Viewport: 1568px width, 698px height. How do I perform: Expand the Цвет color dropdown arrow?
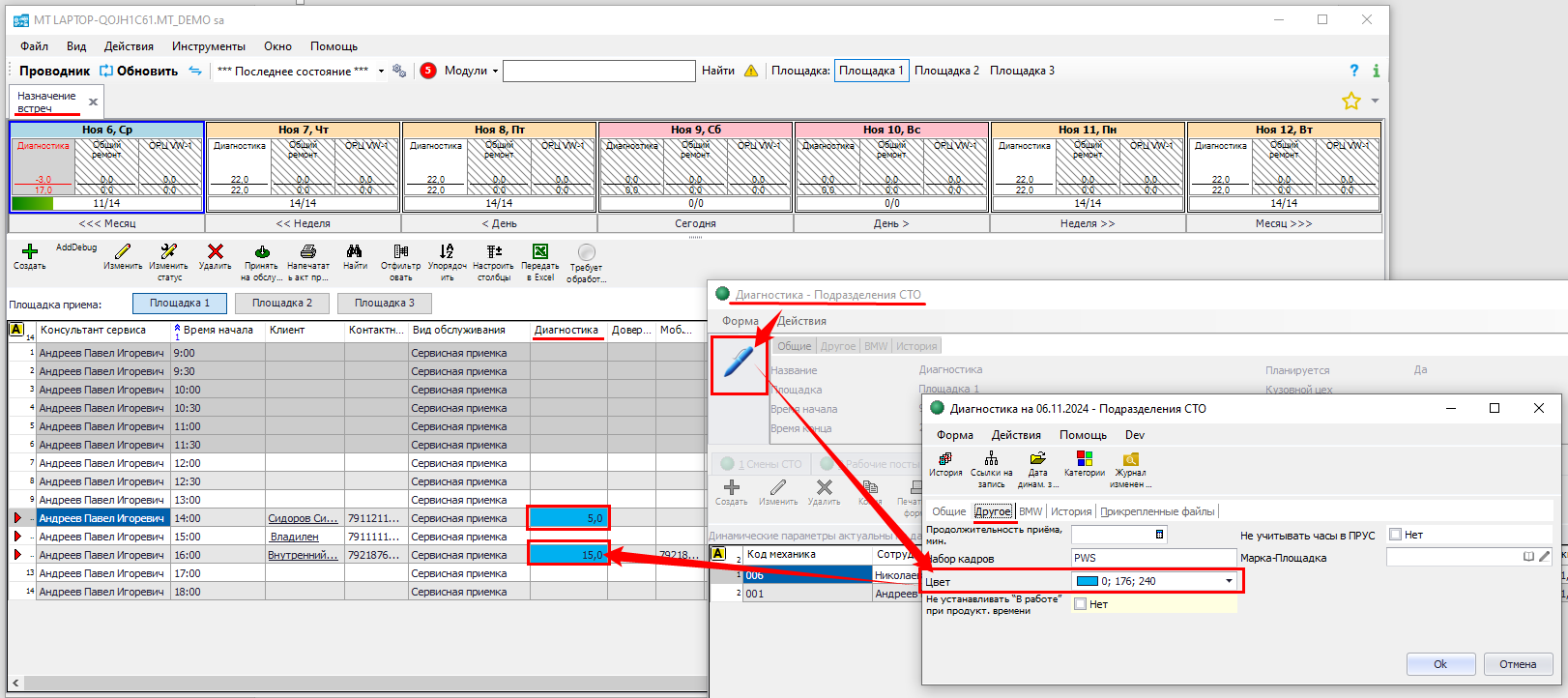(x=1229, y=581)
